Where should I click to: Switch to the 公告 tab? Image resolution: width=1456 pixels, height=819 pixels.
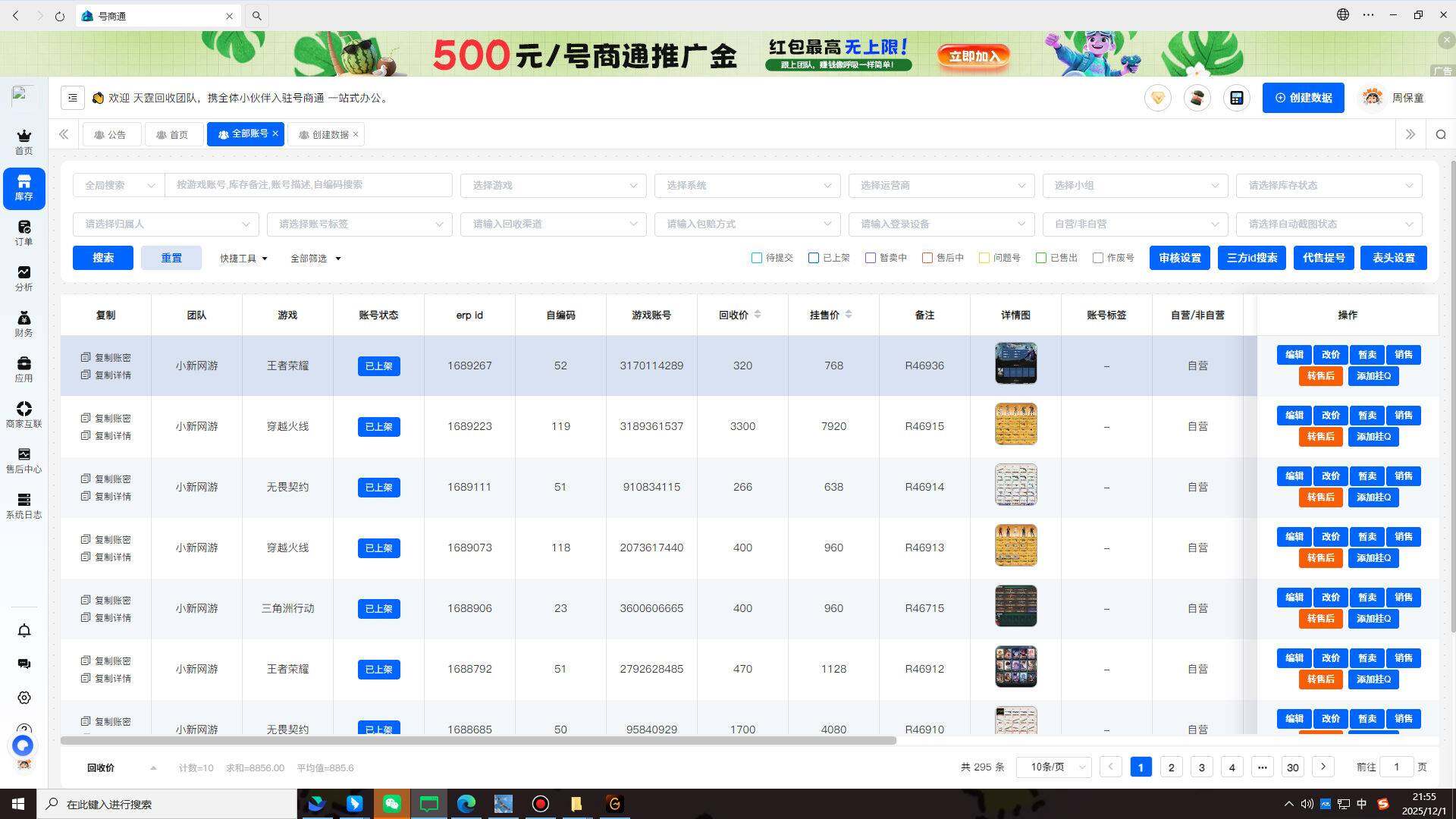point(111,134)
